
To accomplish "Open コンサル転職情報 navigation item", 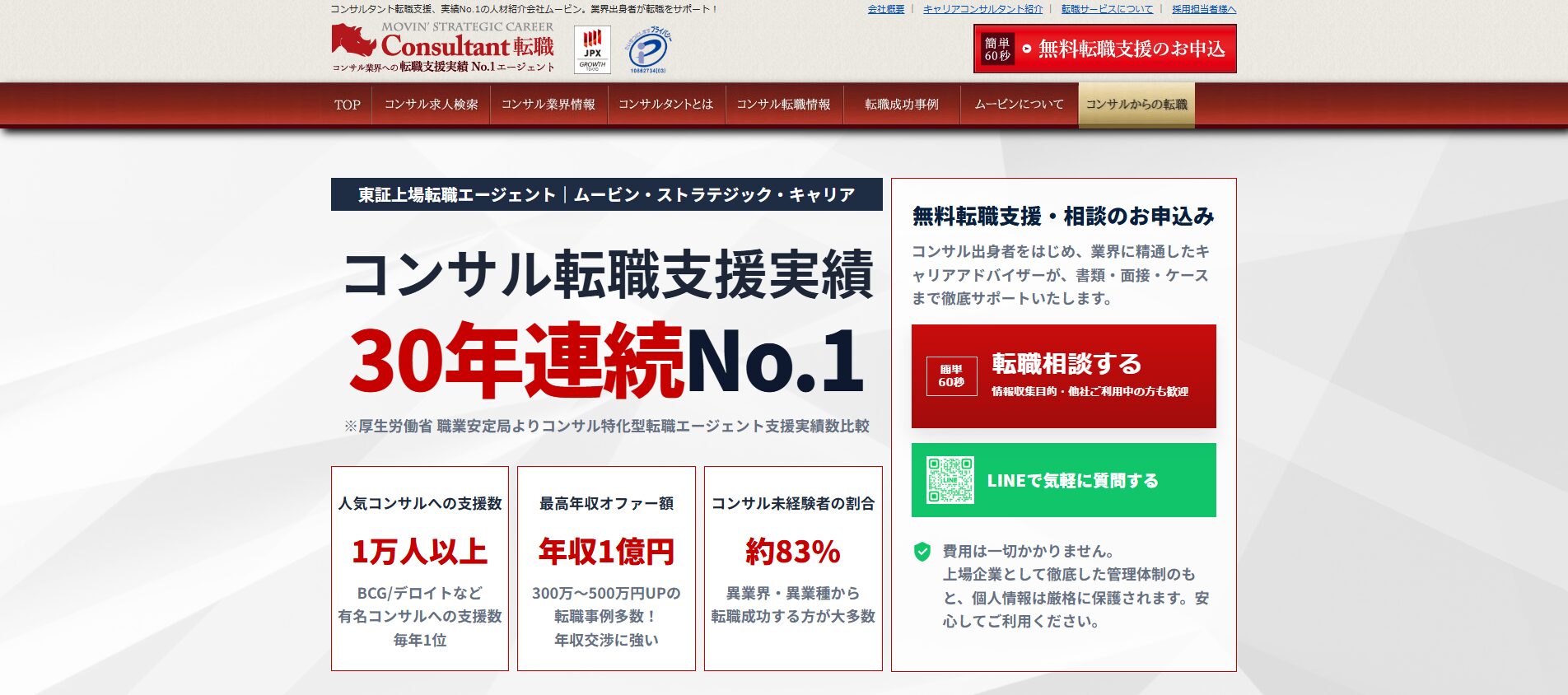I will click(x=783, y=105).
